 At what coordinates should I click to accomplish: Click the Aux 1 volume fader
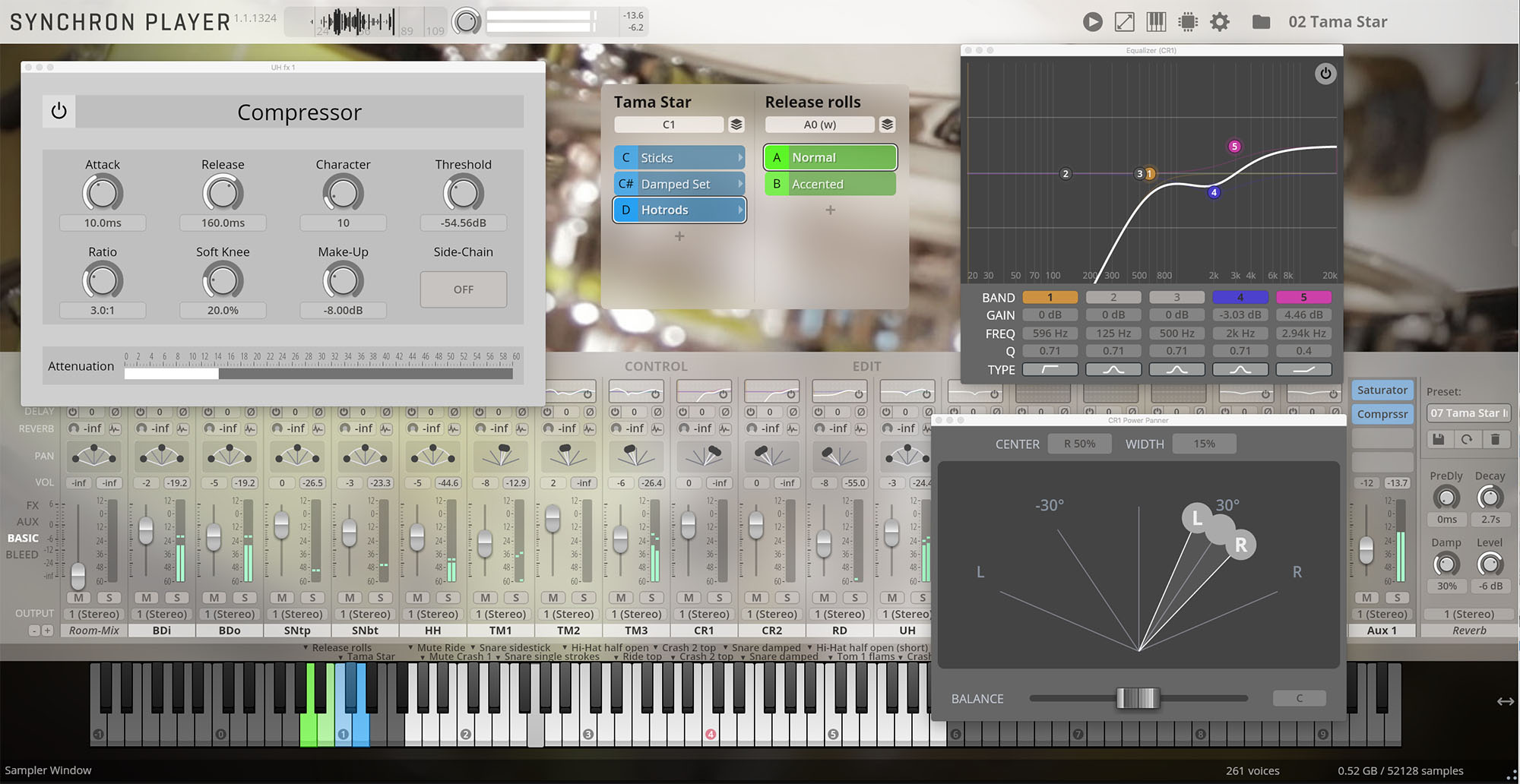coord(1366,550)
